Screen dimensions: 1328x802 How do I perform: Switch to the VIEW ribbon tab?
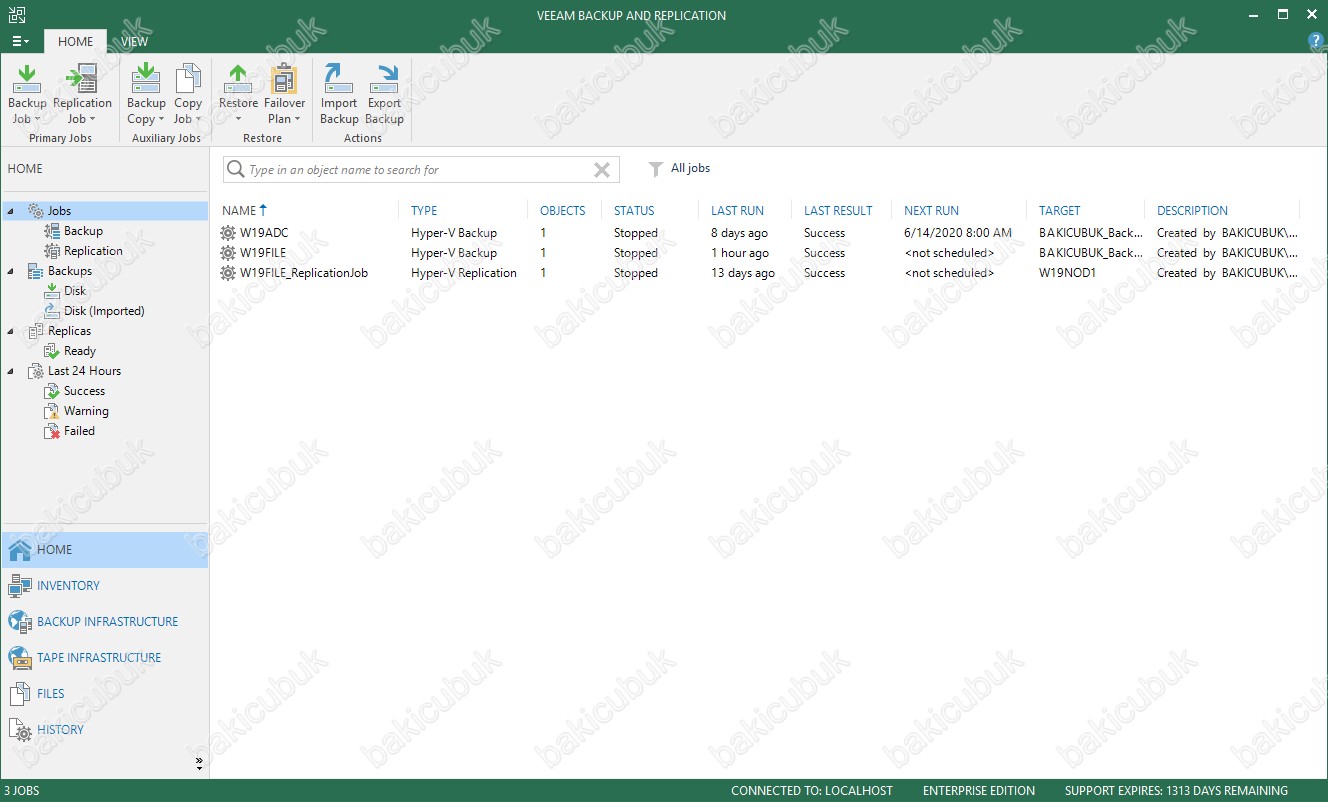click(135, 41)
